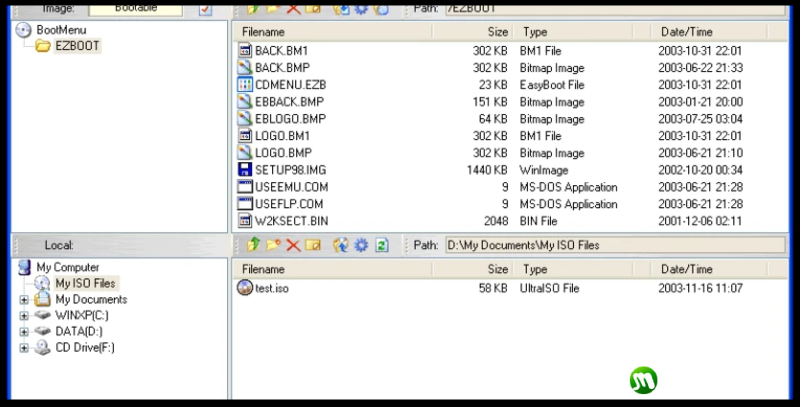The height and width of the screenshot is (407, 800).
Task: Click the UltraISO File type cell
Action: (x=549, y=288)
